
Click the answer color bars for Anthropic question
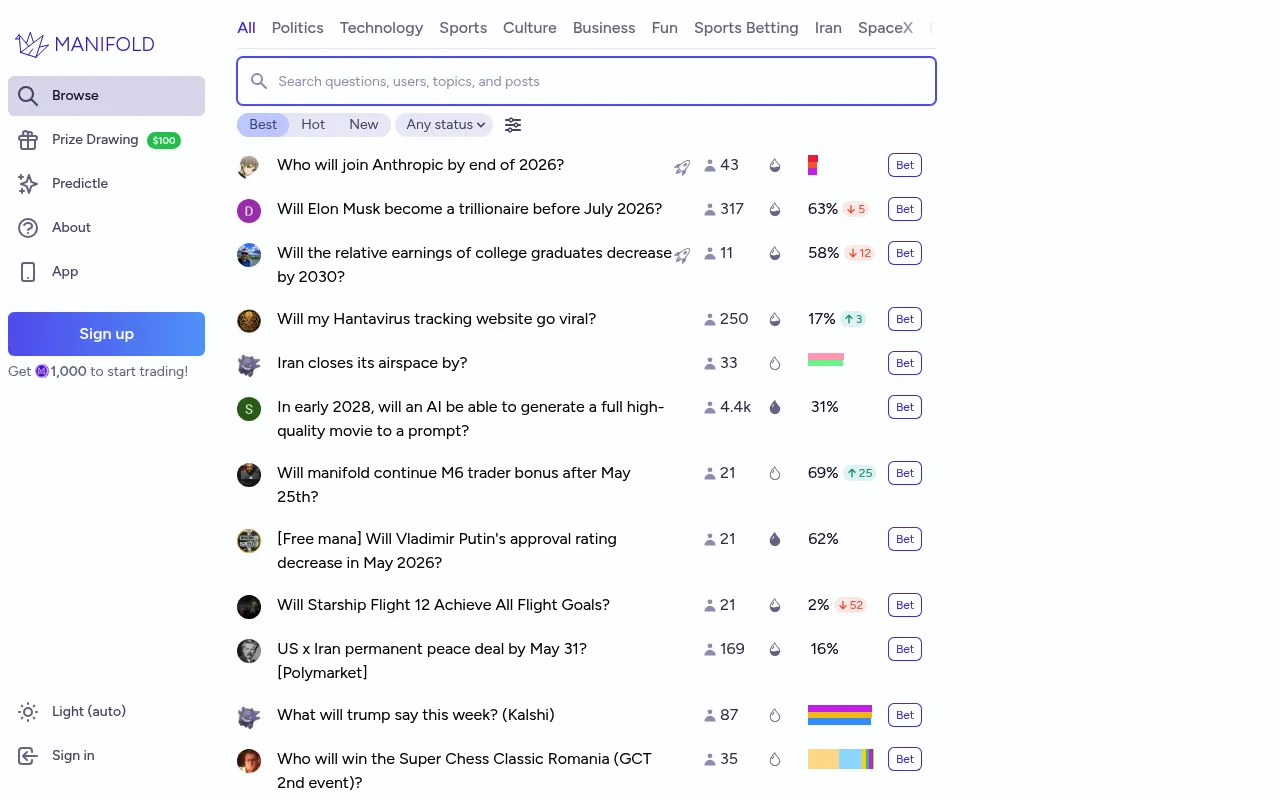pyautogui.click(x=813, y=165)
